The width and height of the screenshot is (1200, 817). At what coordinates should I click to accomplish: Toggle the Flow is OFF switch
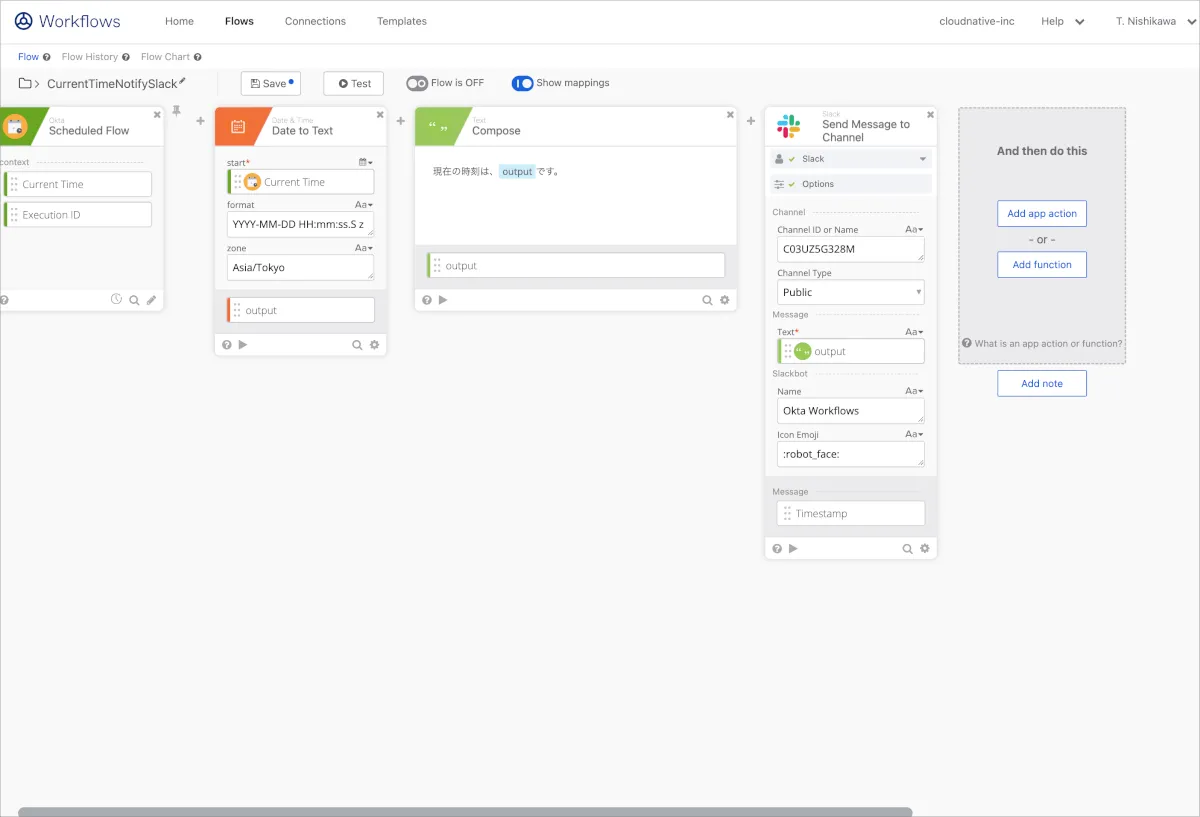pos(417,83)
